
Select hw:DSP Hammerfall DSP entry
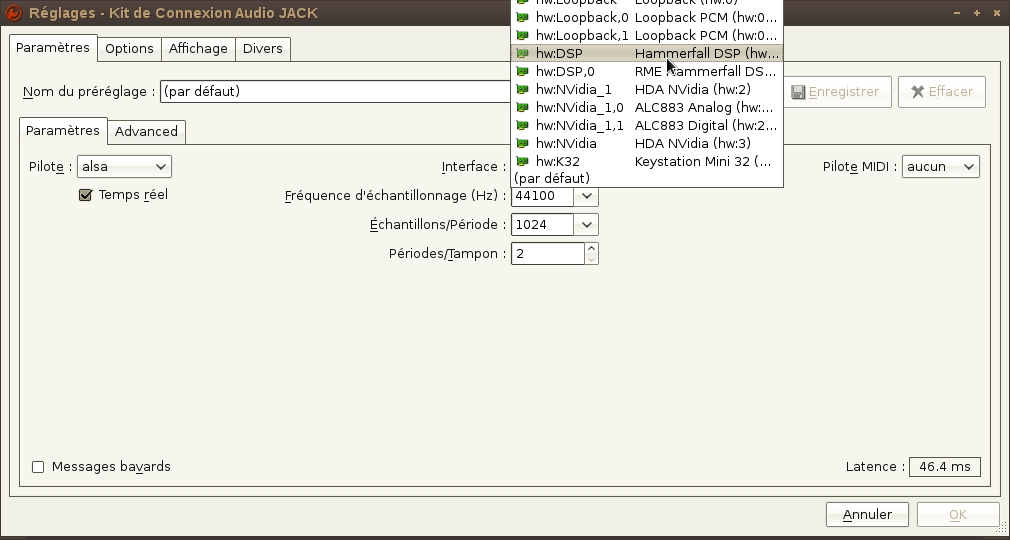[x=647, y=53]
